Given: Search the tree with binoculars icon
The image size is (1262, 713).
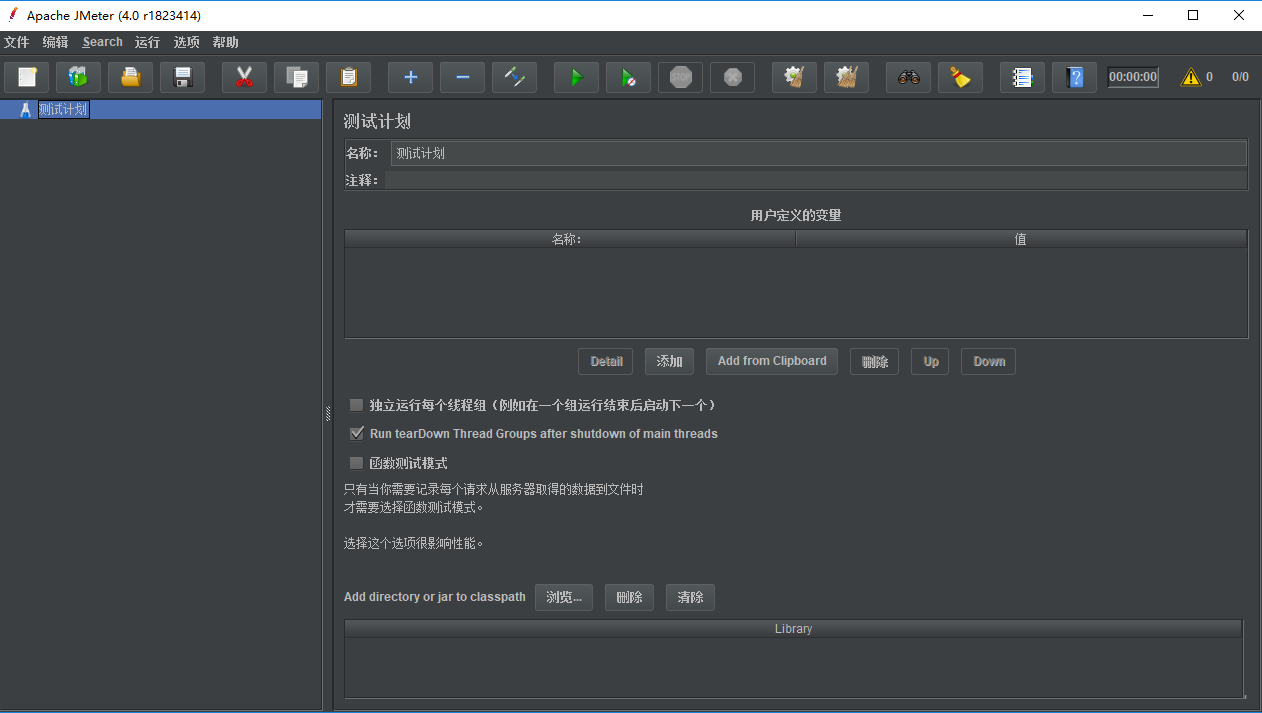Looking at the screenshot, I should 909,77.
